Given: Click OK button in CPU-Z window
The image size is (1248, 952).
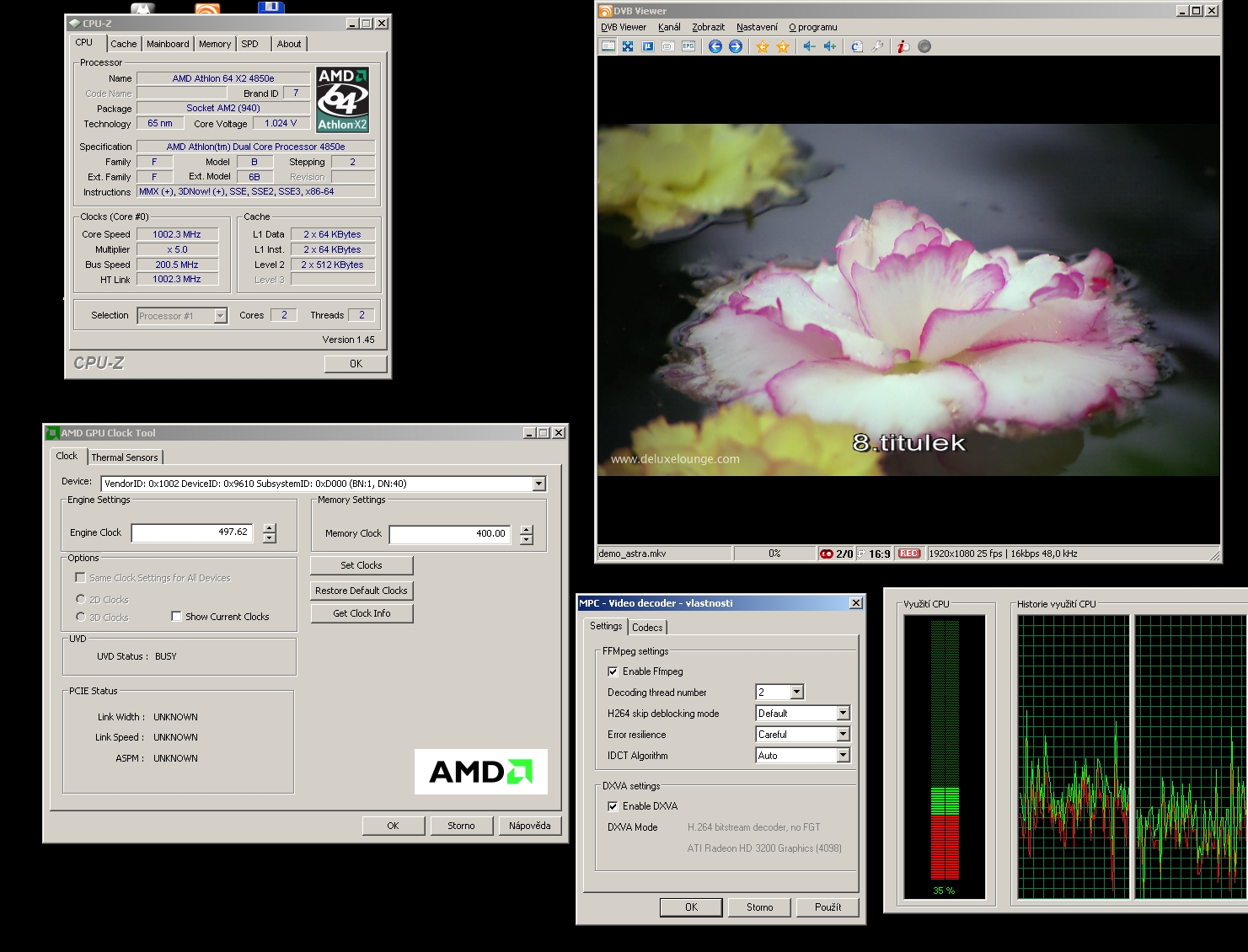Looking at the screenshot, I should pyautogui.click(x=356, y=364).
